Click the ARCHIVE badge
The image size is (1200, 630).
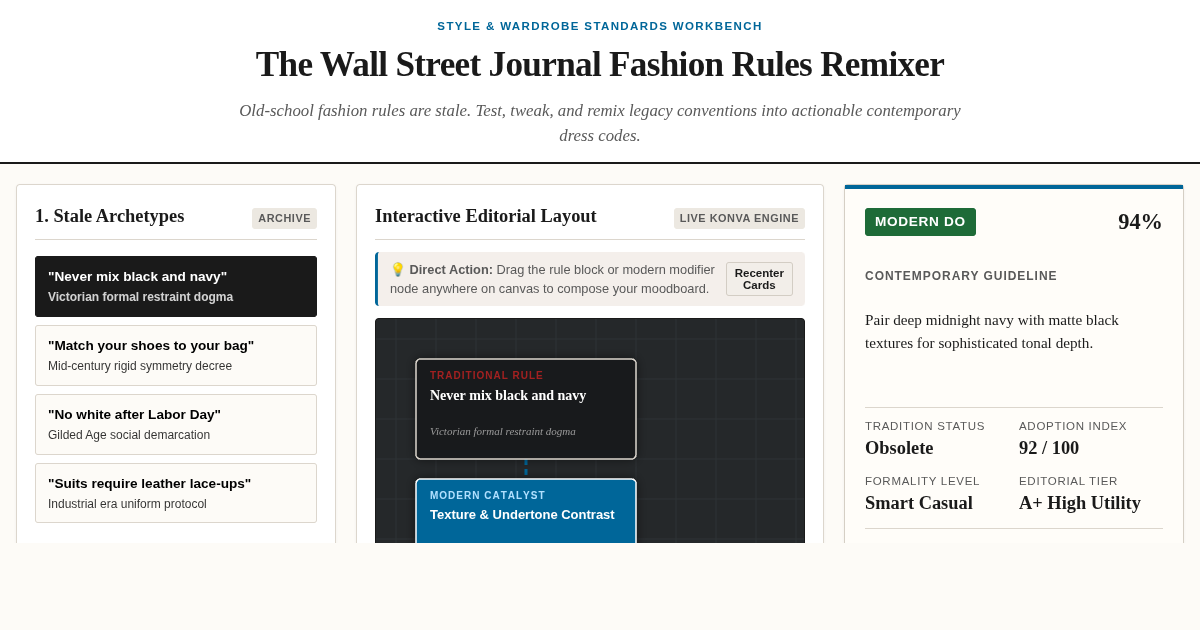[284, 218]
